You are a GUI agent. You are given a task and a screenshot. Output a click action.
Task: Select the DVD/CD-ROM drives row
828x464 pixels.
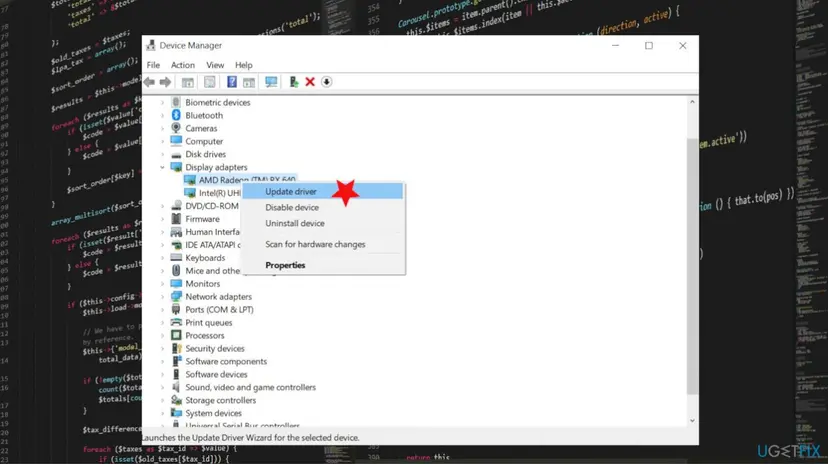point(212,206)
